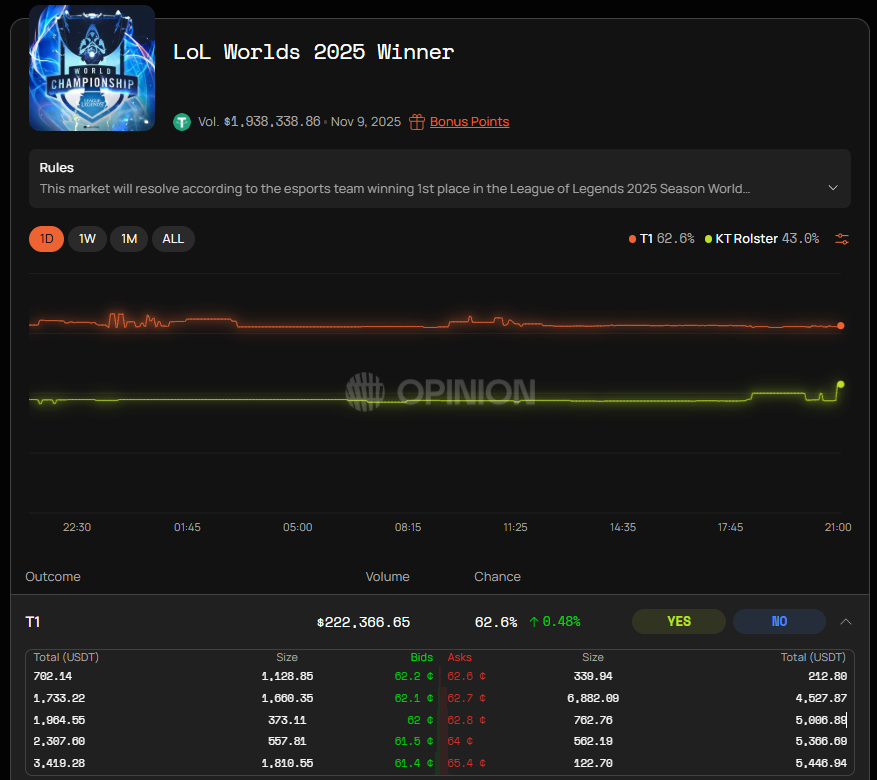877x780 pixels.
Task: Buy YES on T1
Action: [x=678, y=621]
